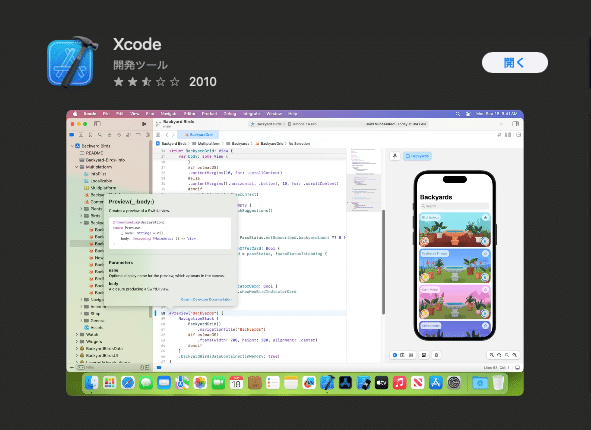Click the Preview(_:body:) popover title
The height and width of the screenshot is (430, 591).
131,202
